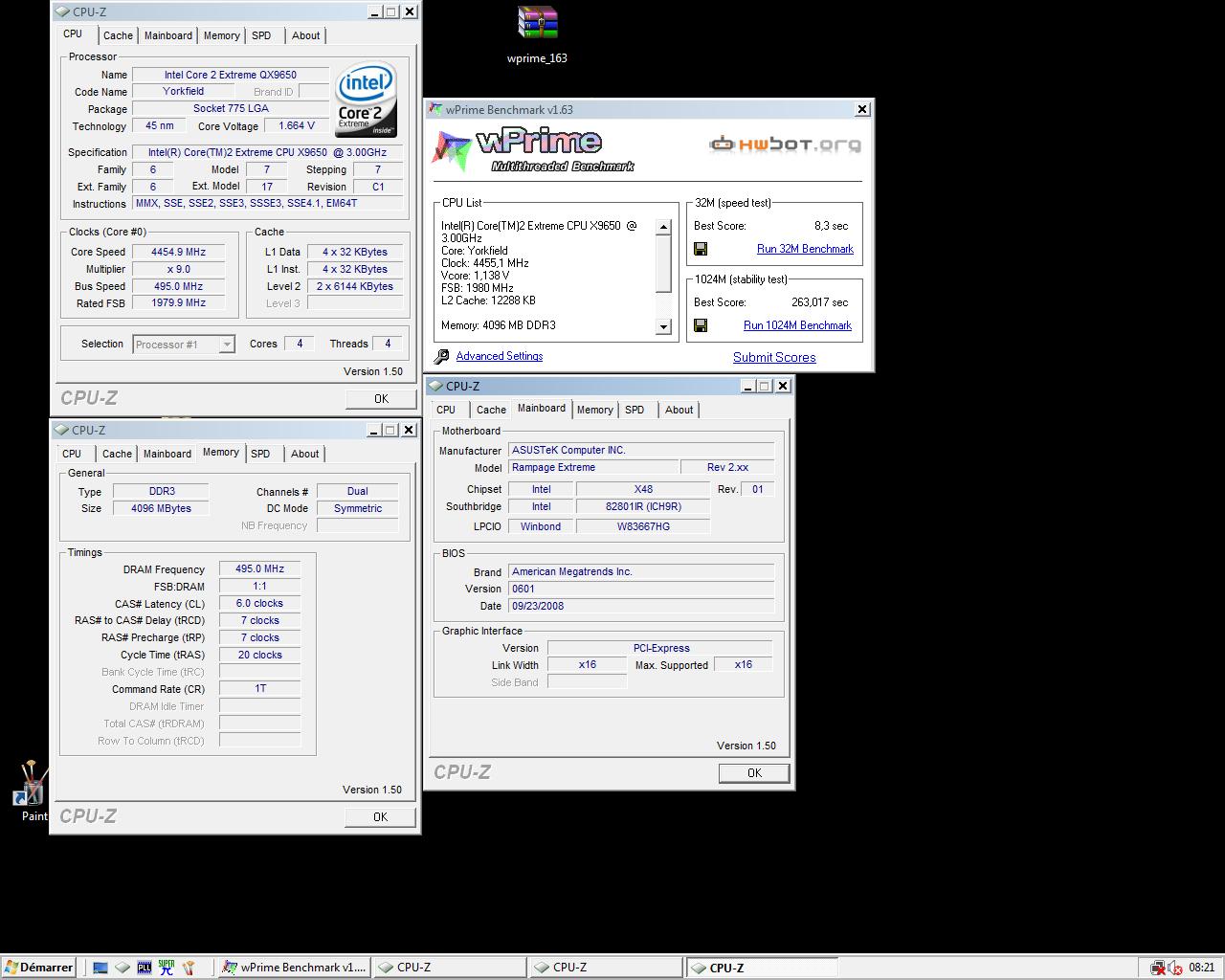Viewport: 1225px width, 980px height.
Task: Click the Advanced Settings wrench icon
Action: (x=441, y=357)
